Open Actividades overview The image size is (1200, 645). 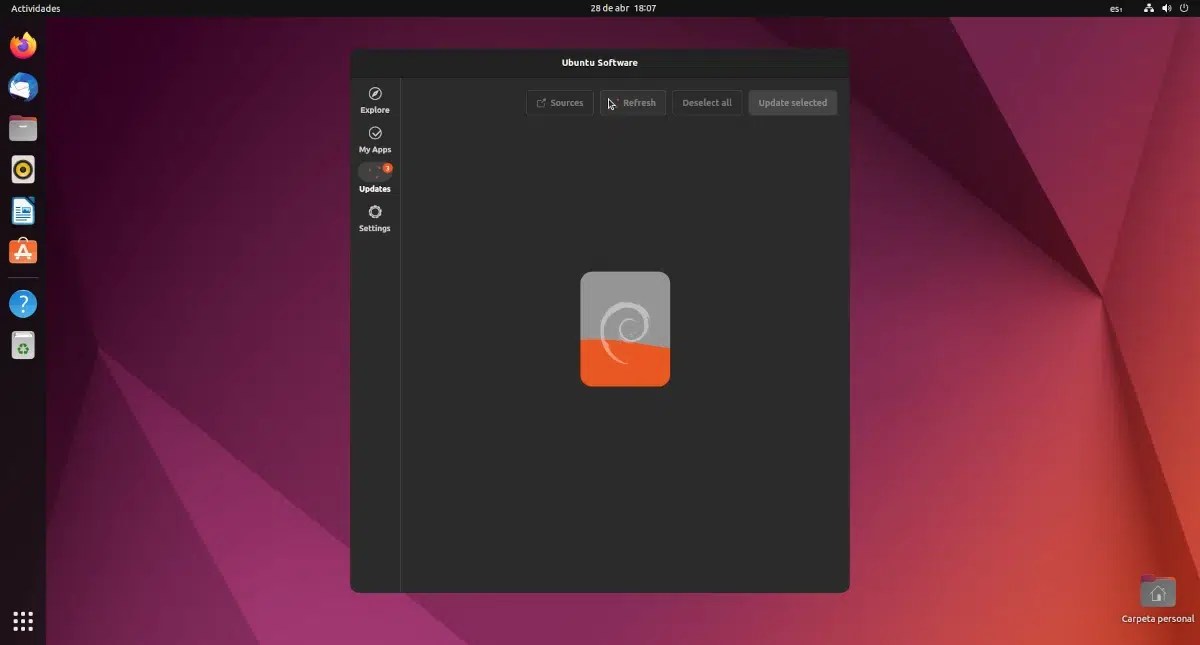(x=36, y=8)
